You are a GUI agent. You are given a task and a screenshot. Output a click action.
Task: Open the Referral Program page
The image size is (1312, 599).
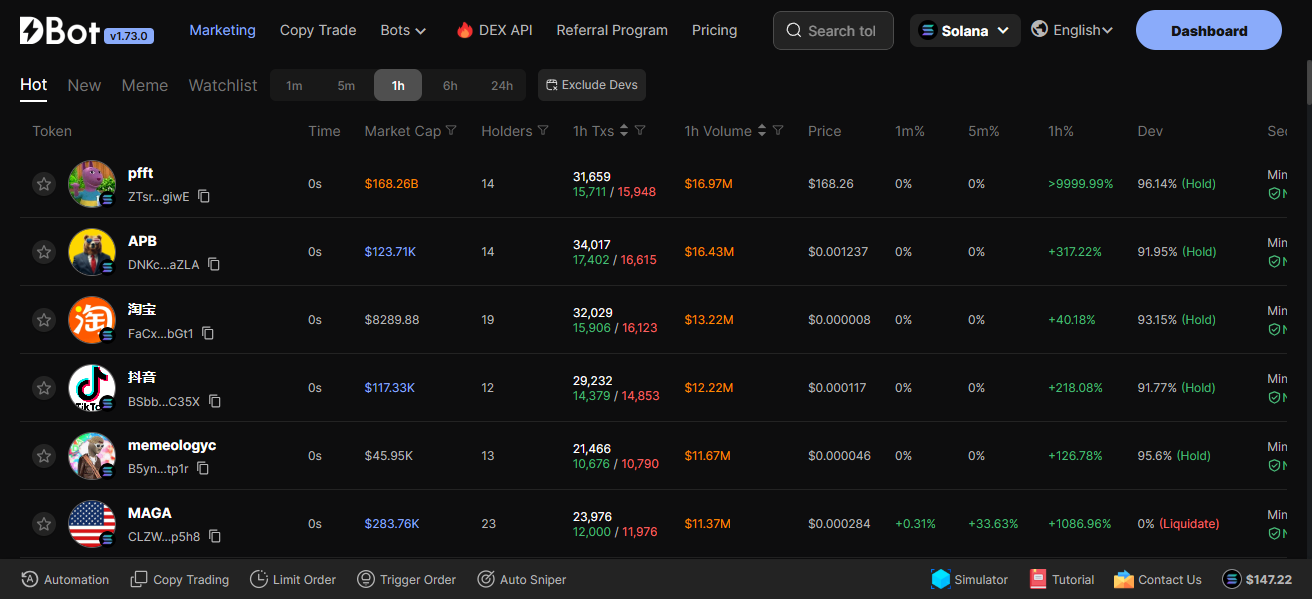click(x=612, y=30)
